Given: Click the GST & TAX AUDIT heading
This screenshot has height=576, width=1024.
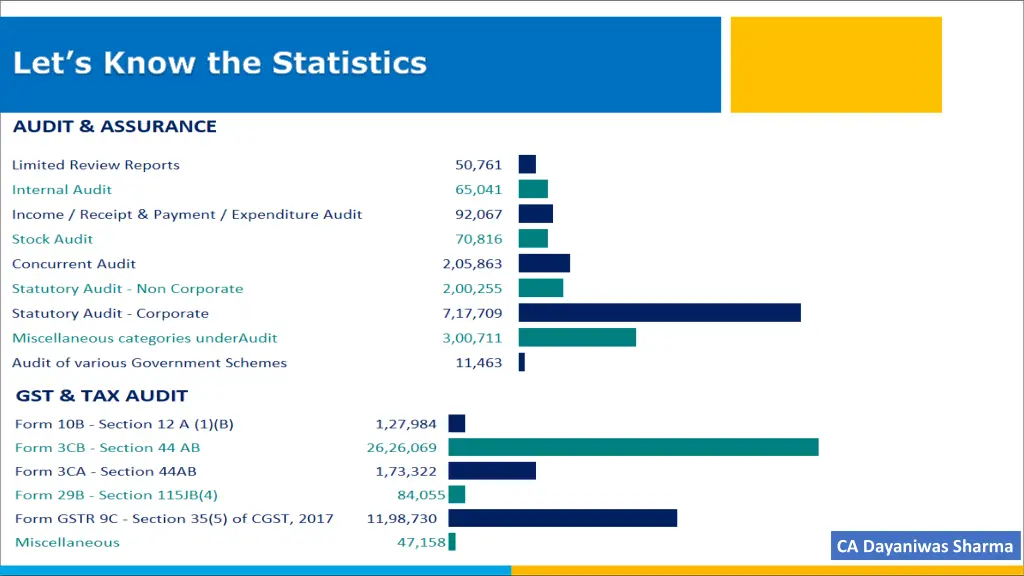Looking at the screenshot, I should [101, 396].
